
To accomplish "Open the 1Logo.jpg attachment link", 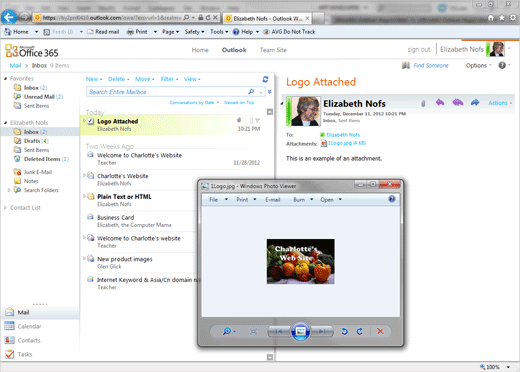I will 347,143.
